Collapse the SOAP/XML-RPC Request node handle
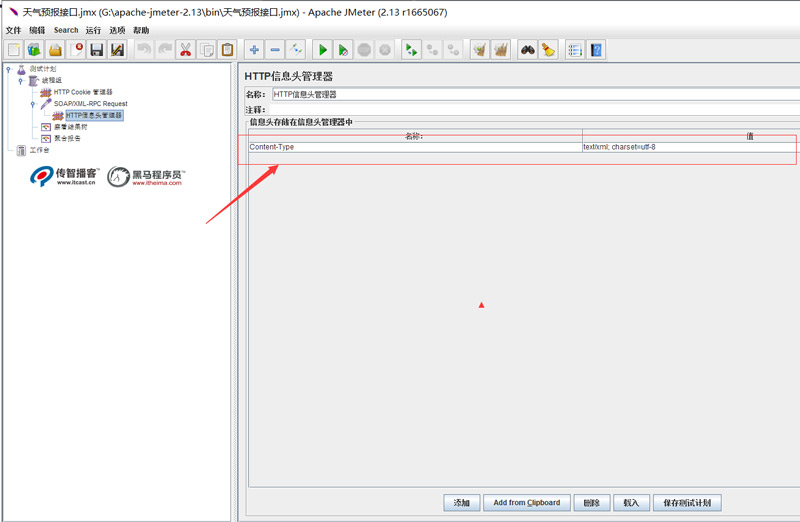Viewport: 800px width, 522px height. pos(33,104)
